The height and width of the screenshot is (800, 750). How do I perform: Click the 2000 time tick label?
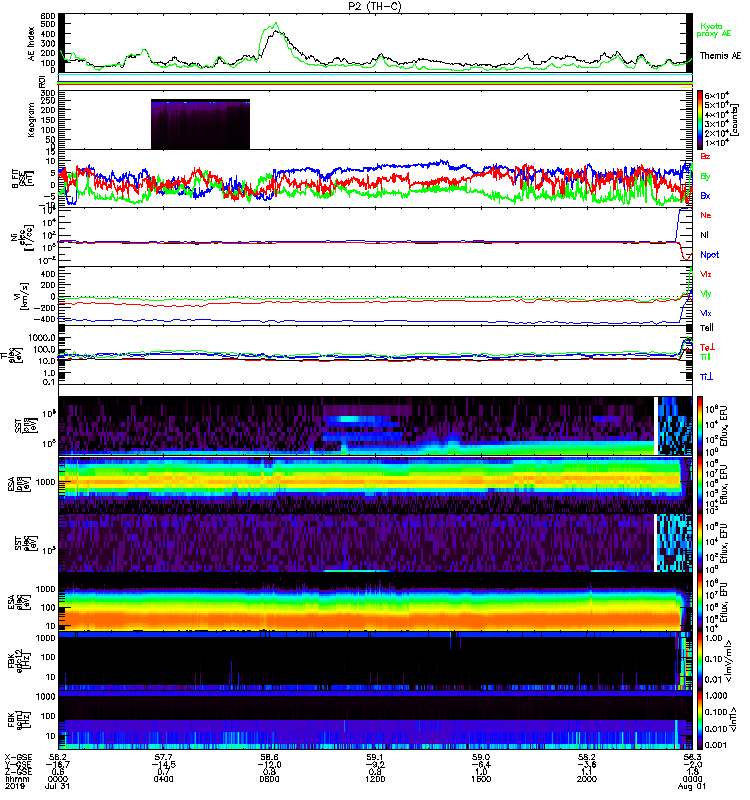[x=587, y=779]
